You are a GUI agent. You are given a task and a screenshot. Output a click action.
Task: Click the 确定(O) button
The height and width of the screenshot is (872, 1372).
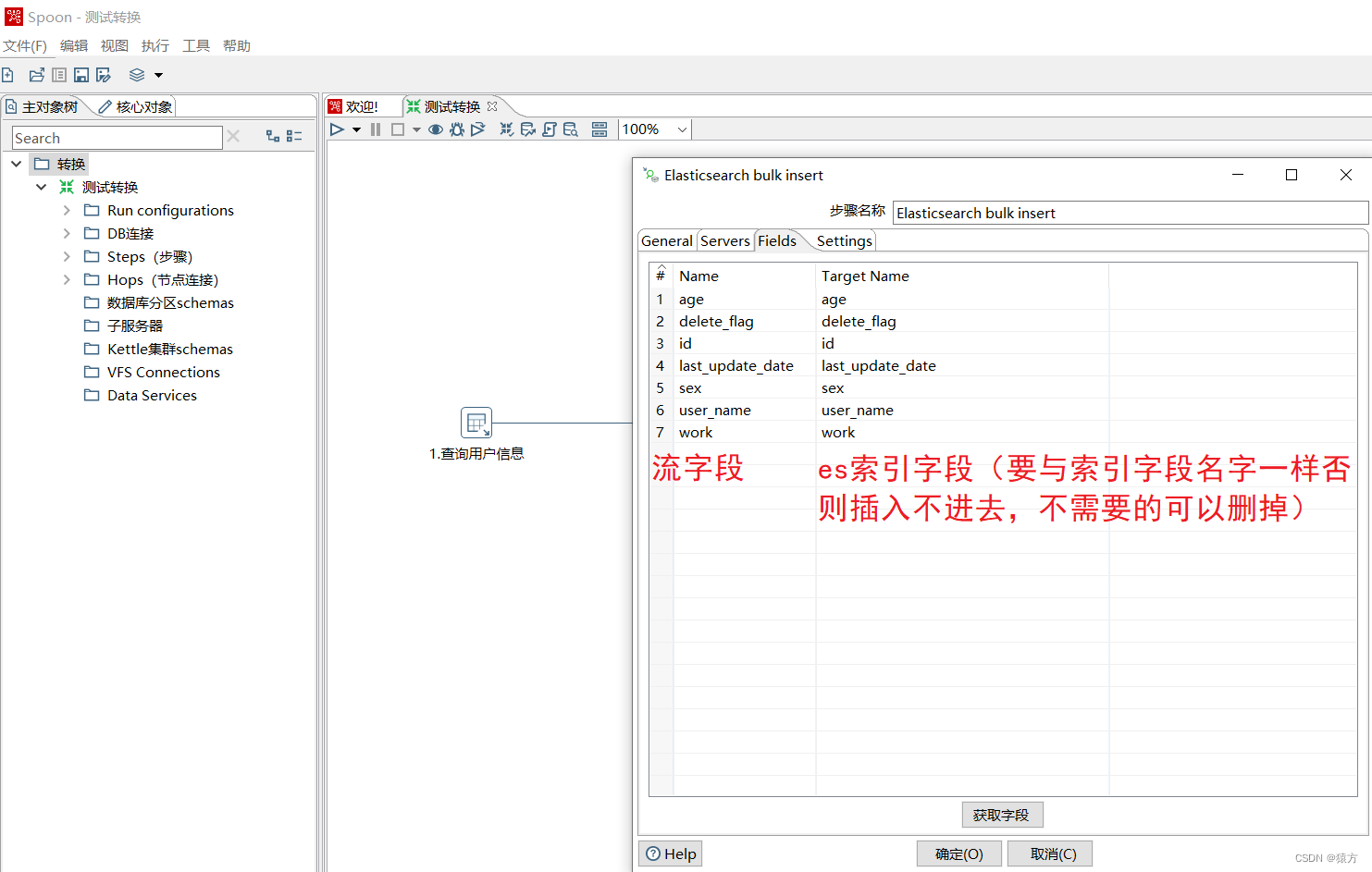click(958, 853)
